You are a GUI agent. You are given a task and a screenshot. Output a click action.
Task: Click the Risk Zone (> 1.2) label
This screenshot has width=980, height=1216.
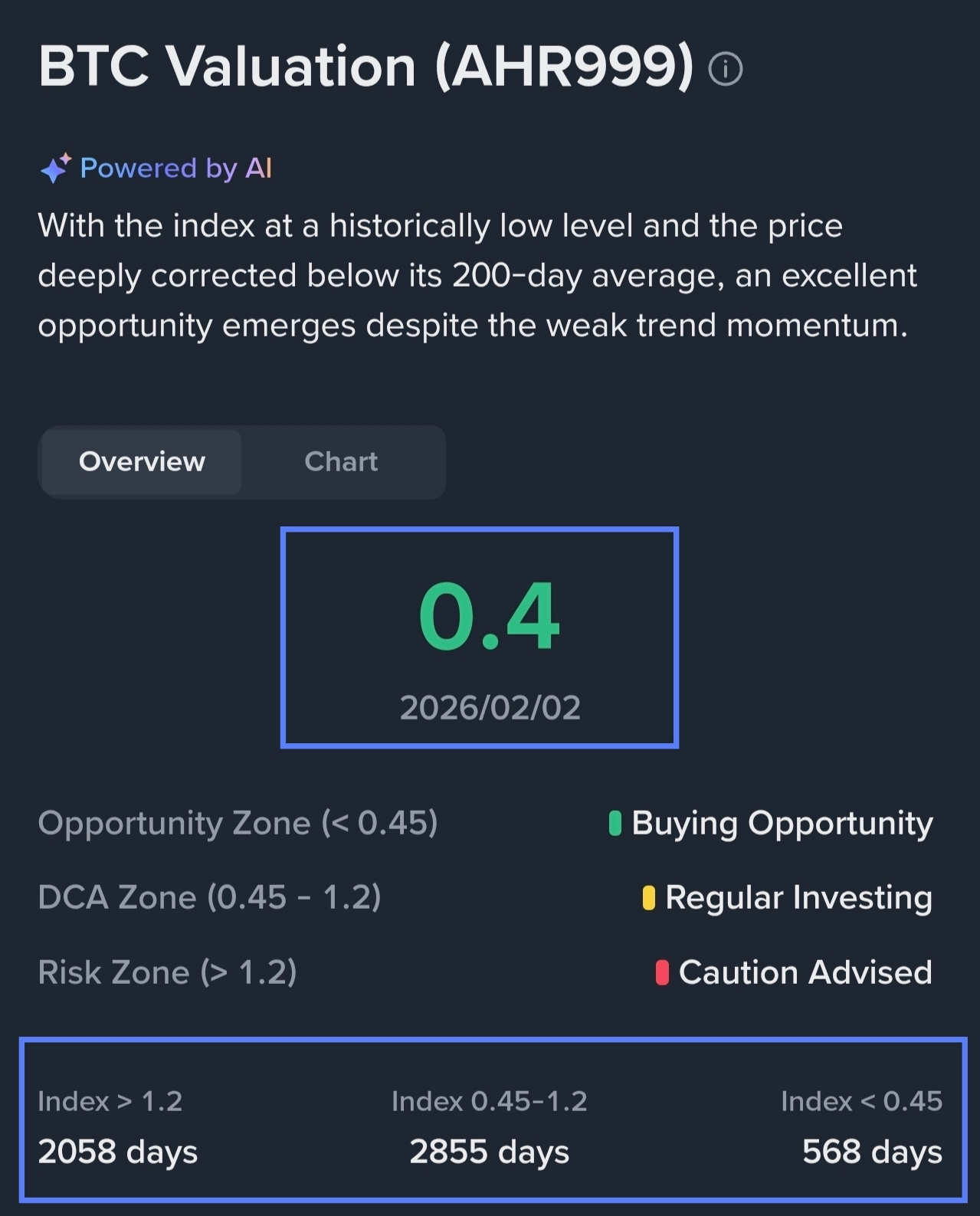click(x=167, y=972)
